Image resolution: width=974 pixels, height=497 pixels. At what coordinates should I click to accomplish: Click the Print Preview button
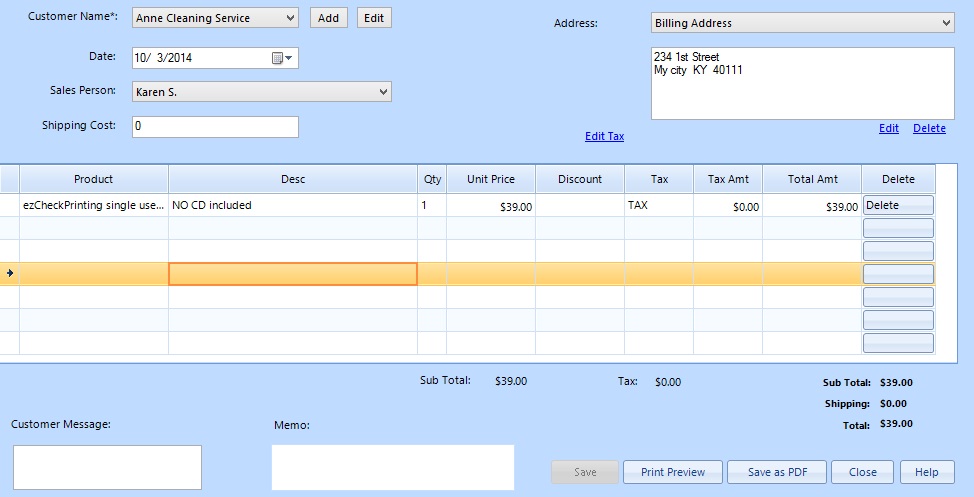(673, 472)
